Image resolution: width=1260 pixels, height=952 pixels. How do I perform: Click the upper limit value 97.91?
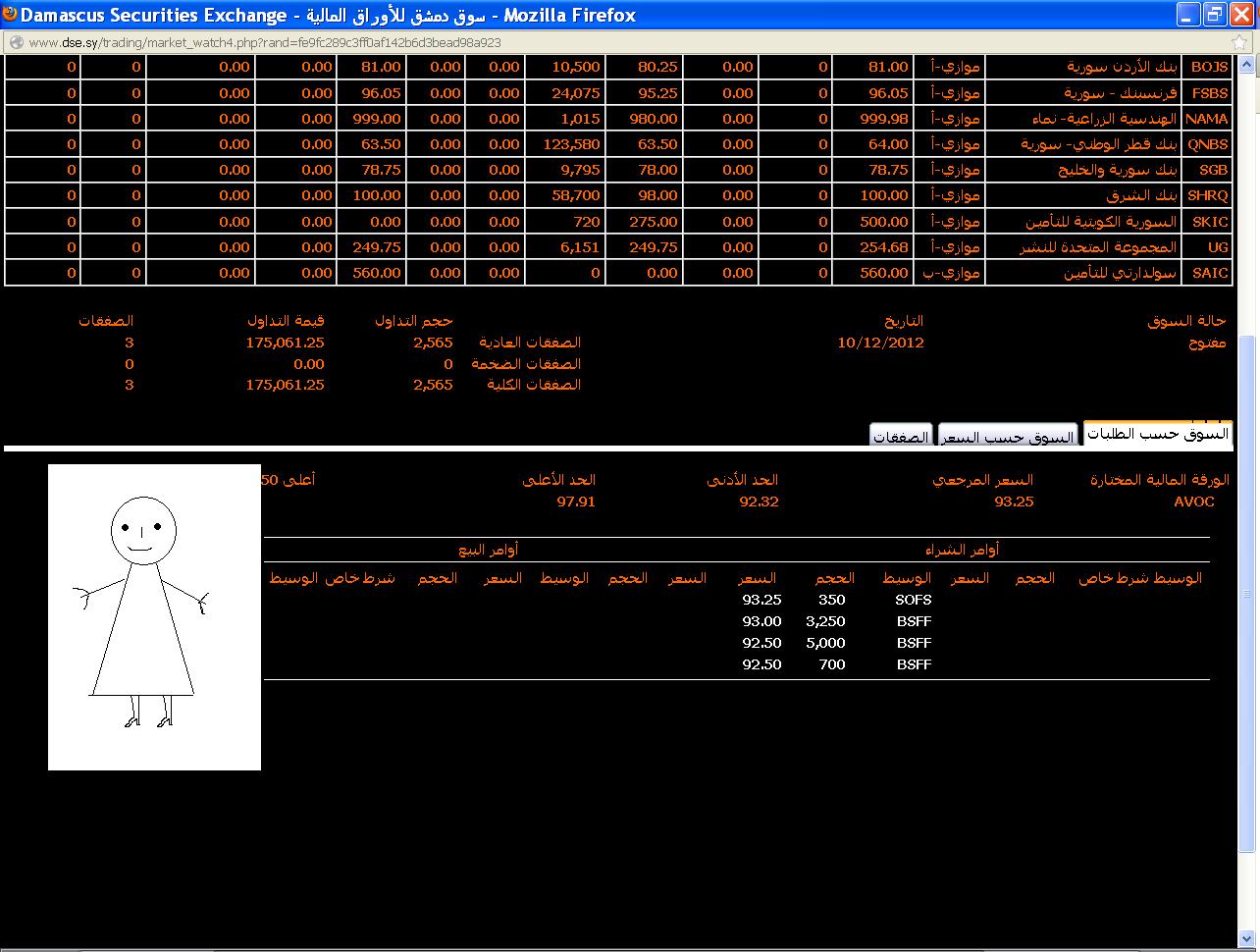click(x=576, y=502)
